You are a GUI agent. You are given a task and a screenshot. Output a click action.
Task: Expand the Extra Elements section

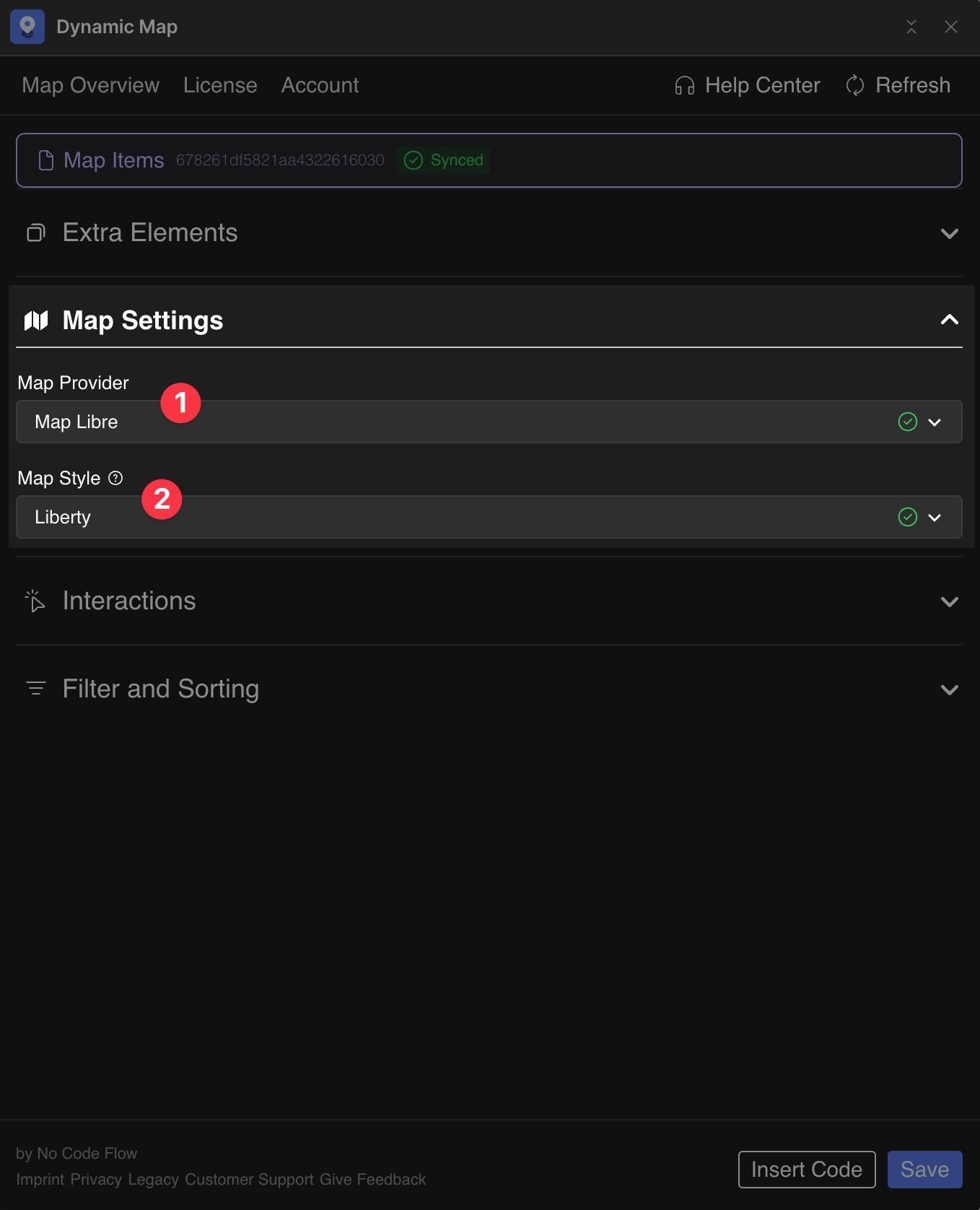[x=489, y=232]
